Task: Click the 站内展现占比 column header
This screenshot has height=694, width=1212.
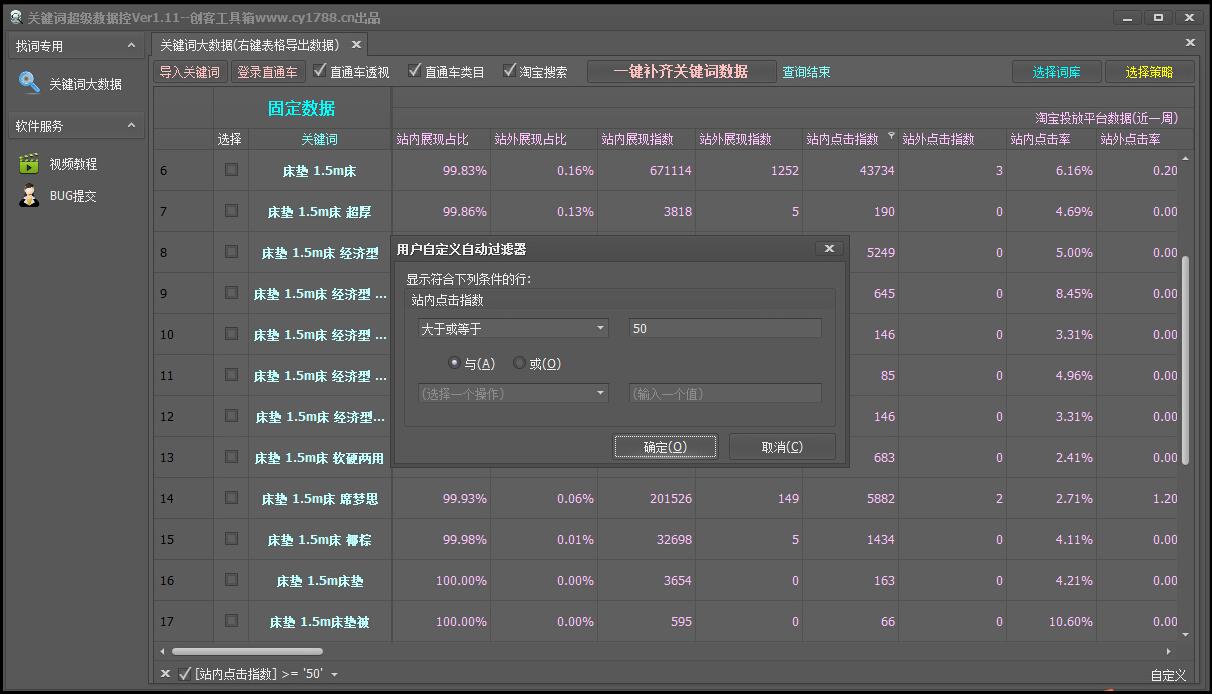Action: (441, 139)
